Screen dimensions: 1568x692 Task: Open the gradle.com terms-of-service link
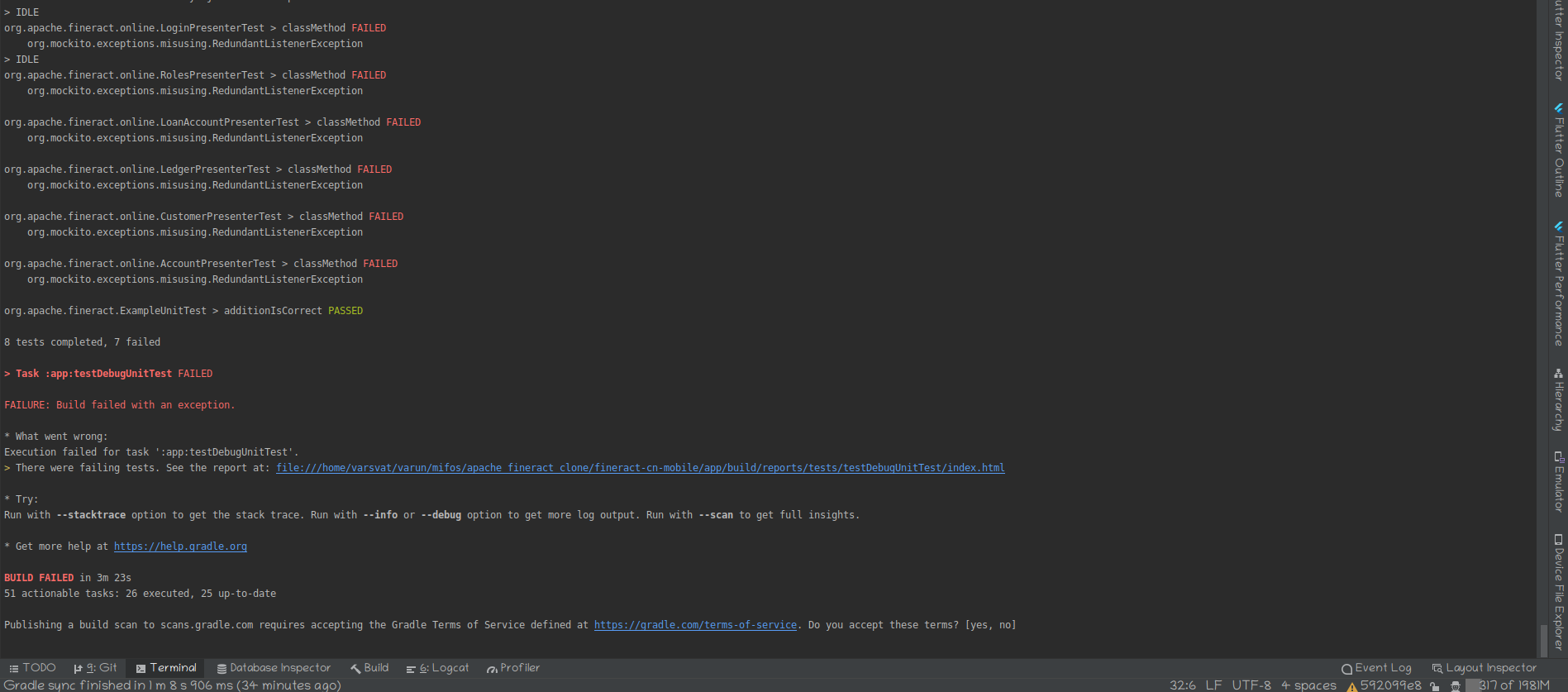(x=695, y=625)
